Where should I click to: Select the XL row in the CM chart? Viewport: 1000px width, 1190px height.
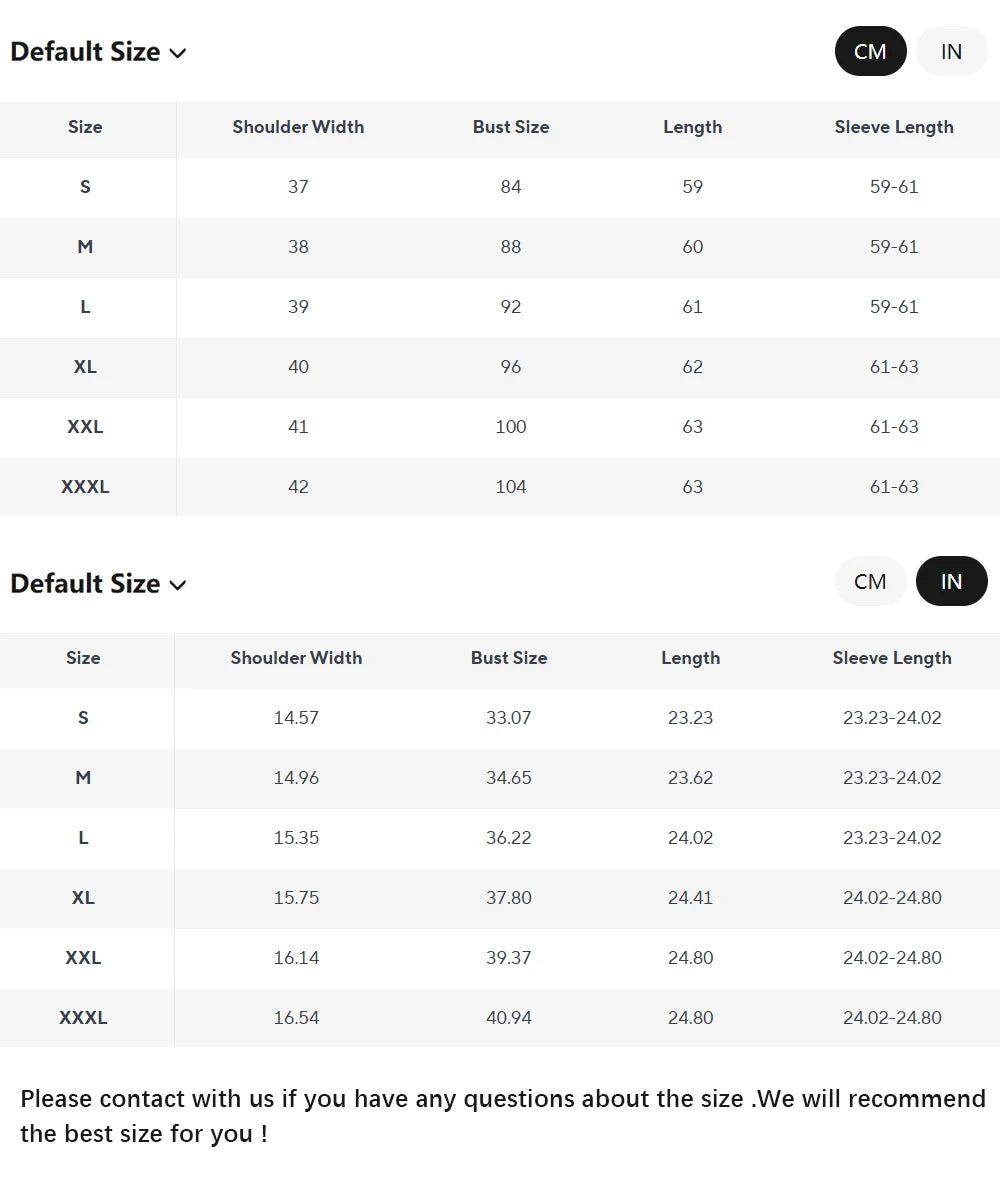point(85,367)
